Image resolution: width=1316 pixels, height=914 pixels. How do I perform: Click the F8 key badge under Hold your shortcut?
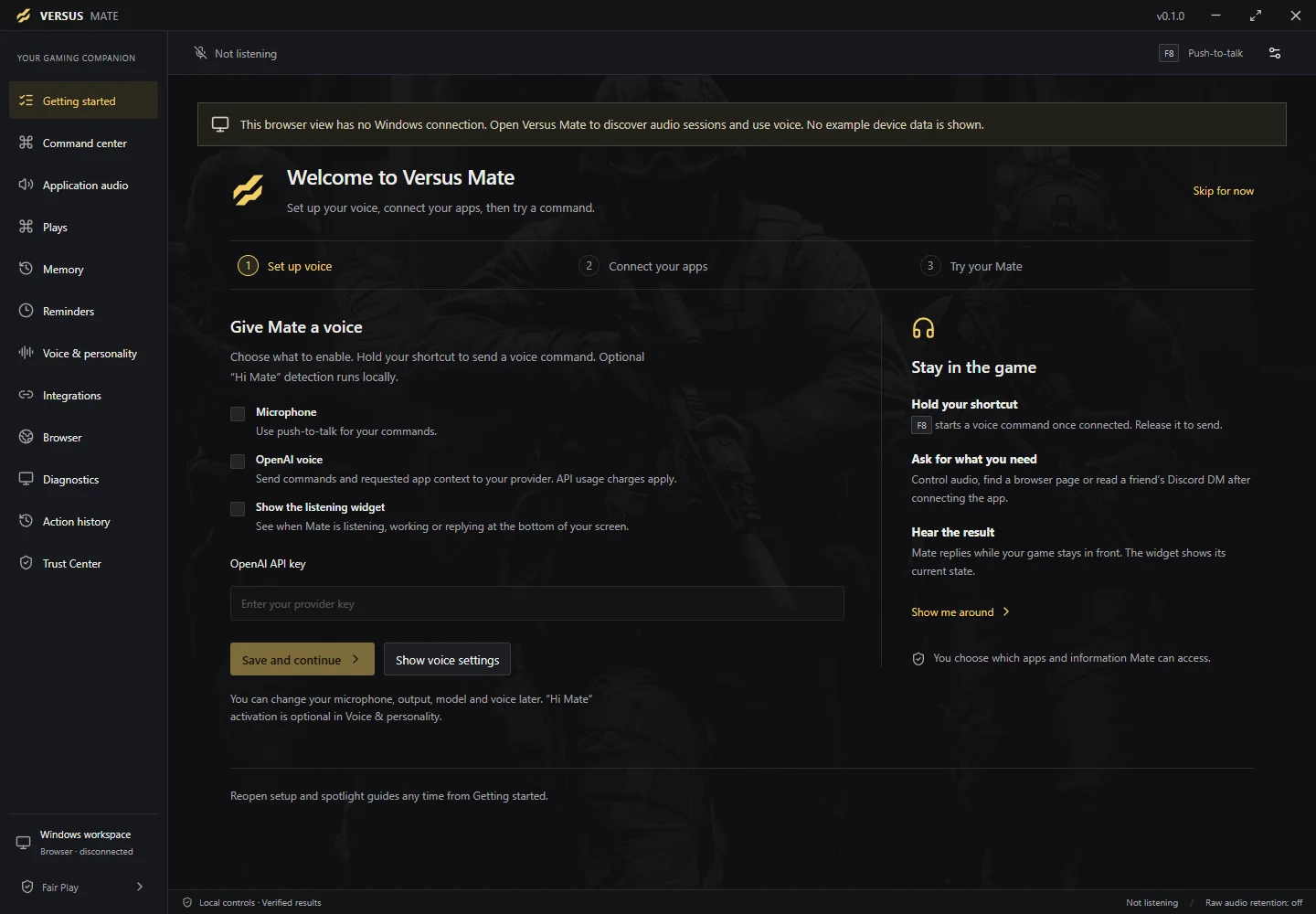921,425
